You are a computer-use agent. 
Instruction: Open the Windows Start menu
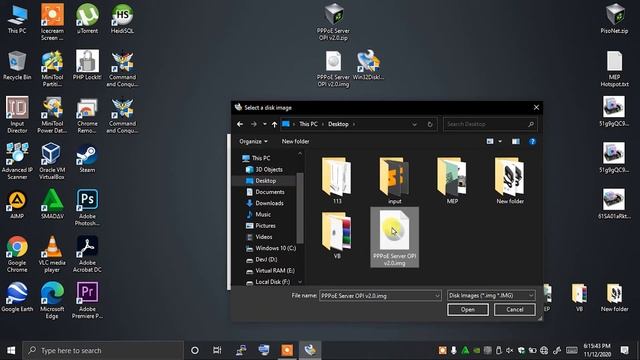coord(11,350)
